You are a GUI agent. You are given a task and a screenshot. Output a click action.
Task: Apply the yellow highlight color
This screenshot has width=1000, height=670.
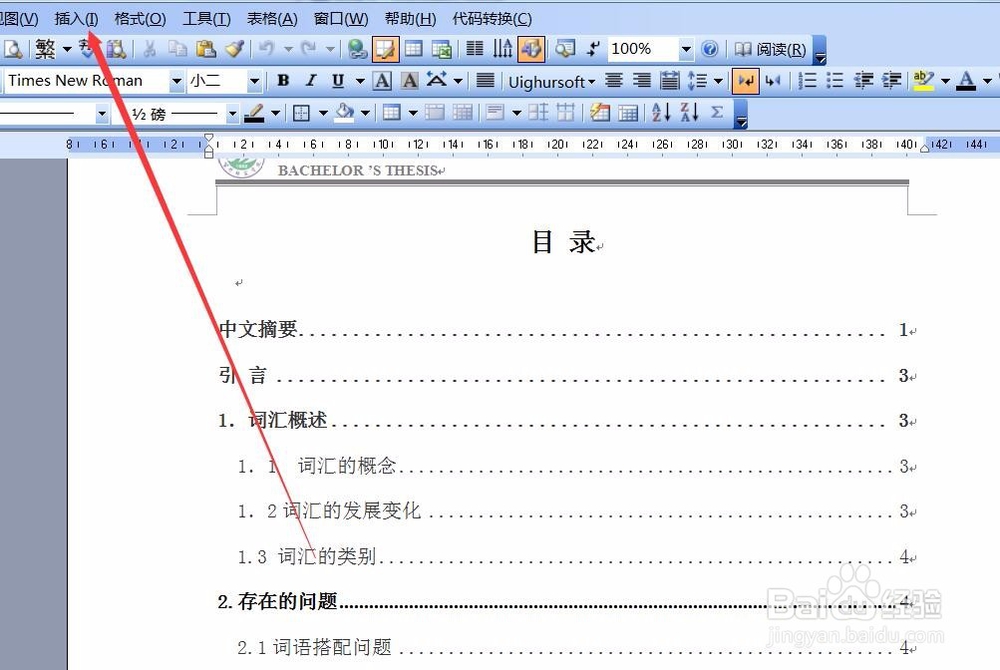pyautogui.click(x=923, y=80)
